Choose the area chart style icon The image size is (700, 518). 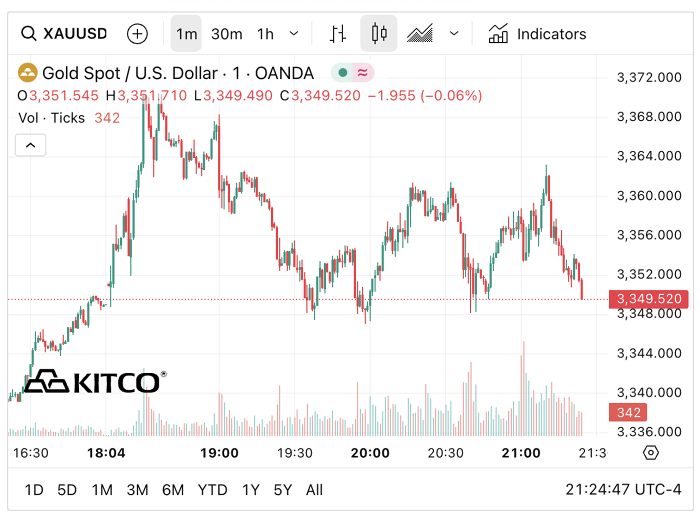[420, 33]
